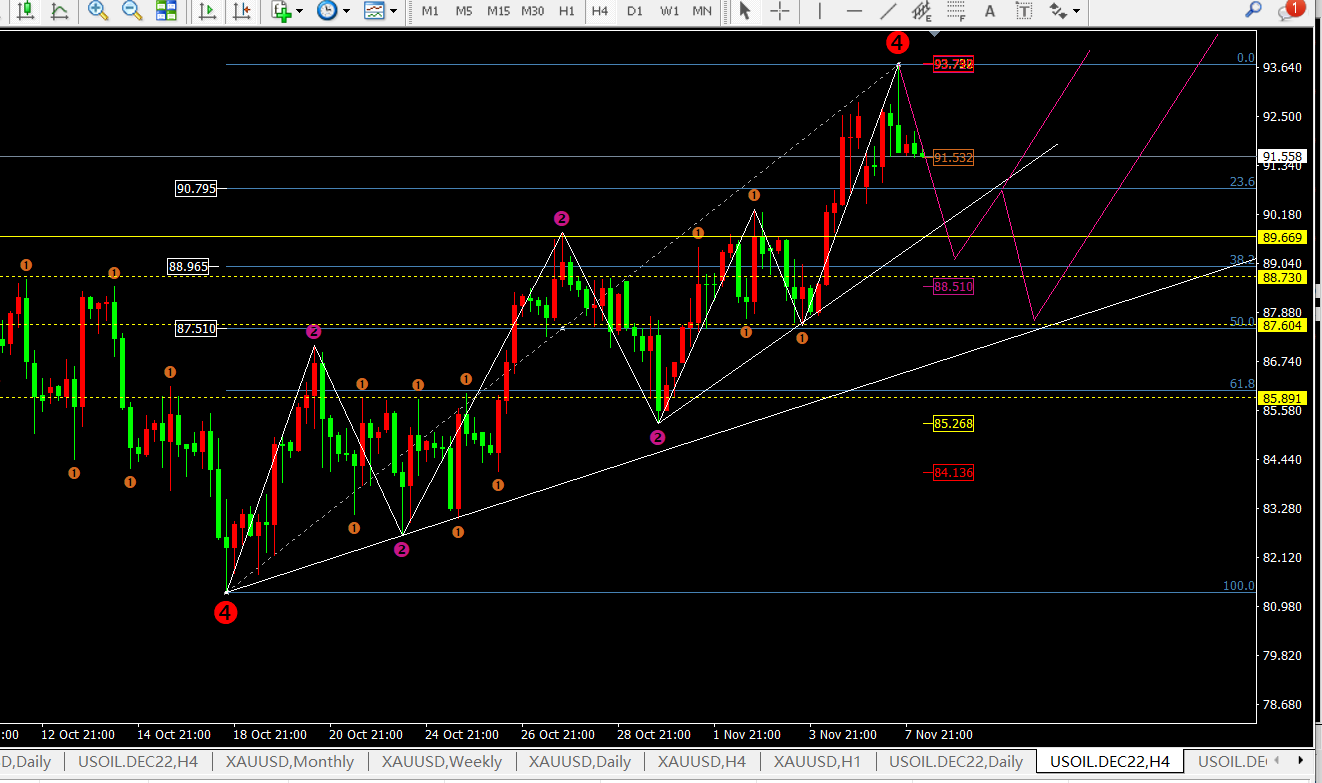Click the 91.532 price label
The image size is (1322, 783).
[953, 158]
